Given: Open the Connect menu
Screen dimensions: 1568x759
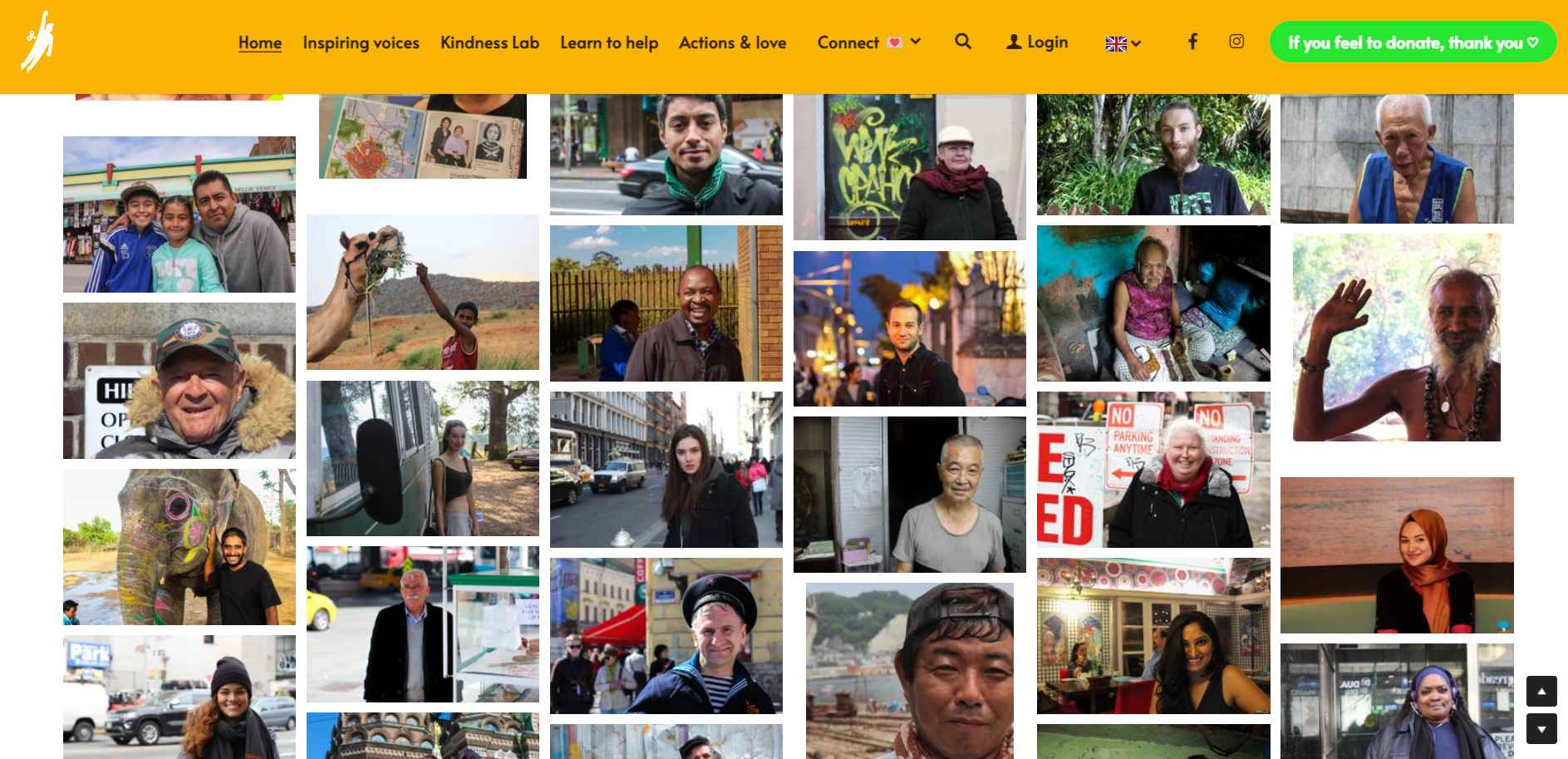Looking at the screenshot, I should click(x=848, y=42).
